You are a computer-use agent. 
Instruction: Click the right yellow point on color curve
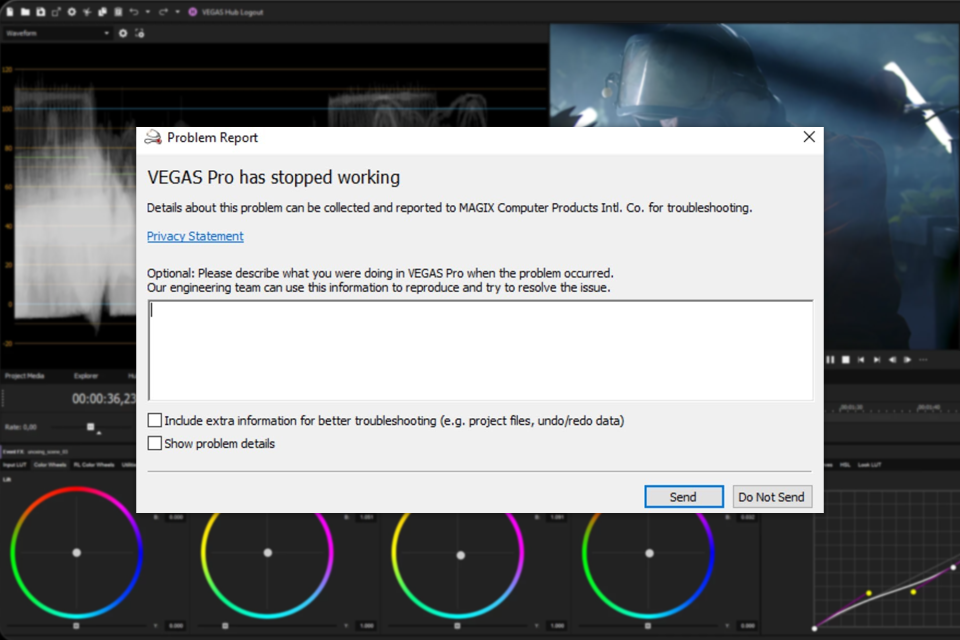pos(913,592)
